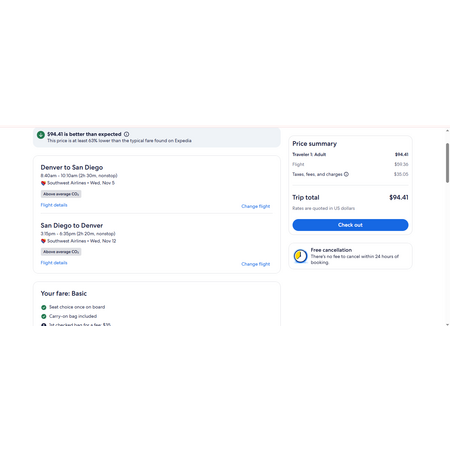Screen dimensions: 450x450
Task: Click the Trip total amount $94.41
Action: click(x=399, y=197)
